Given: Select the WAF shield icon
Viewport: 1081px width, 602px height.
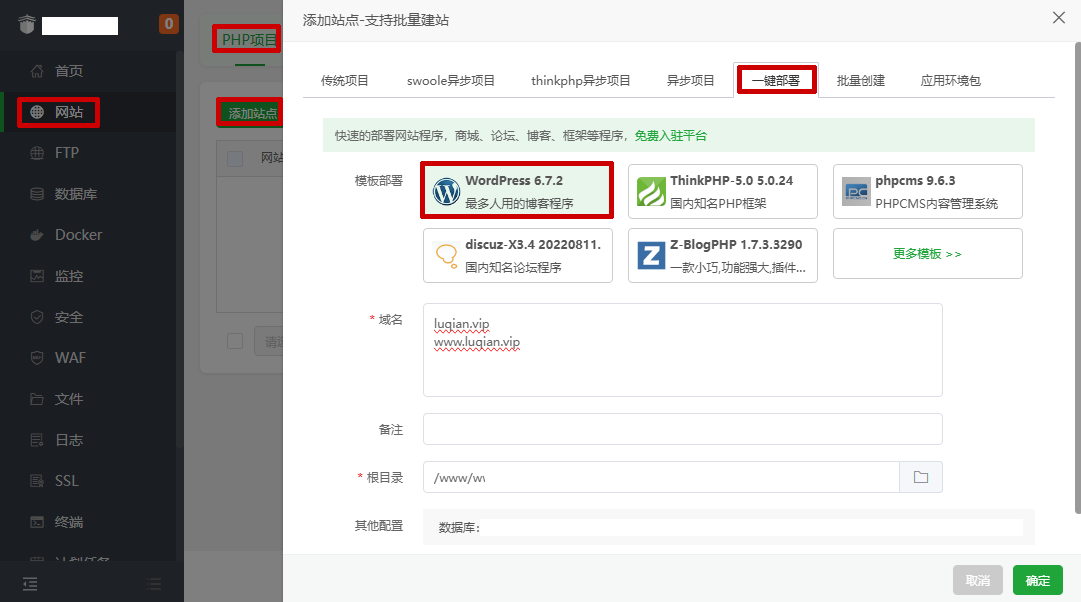Looking at the screenshot, I should [37, 357].
